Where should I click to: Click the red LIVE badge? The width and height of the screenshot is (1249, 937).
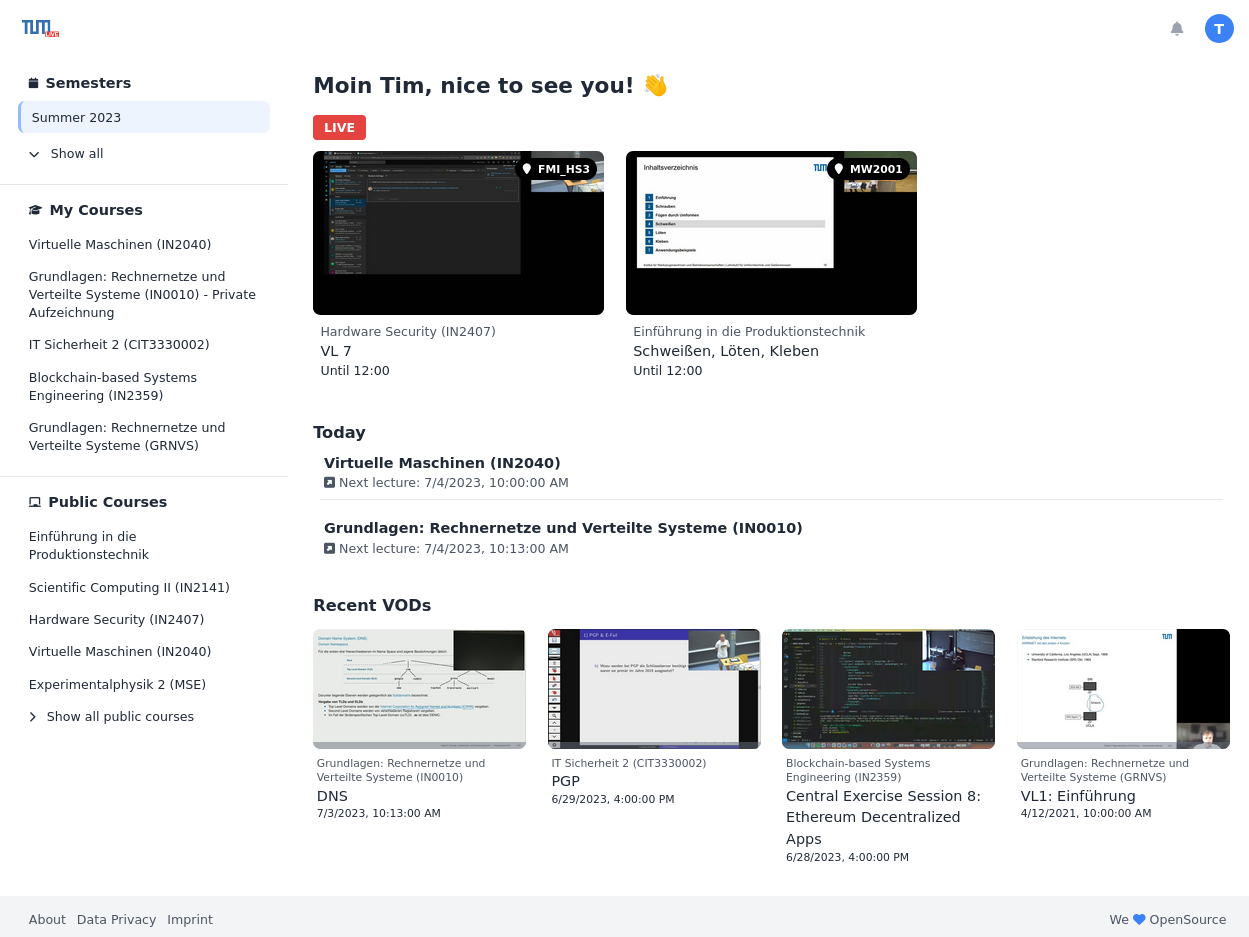(339, 128)
